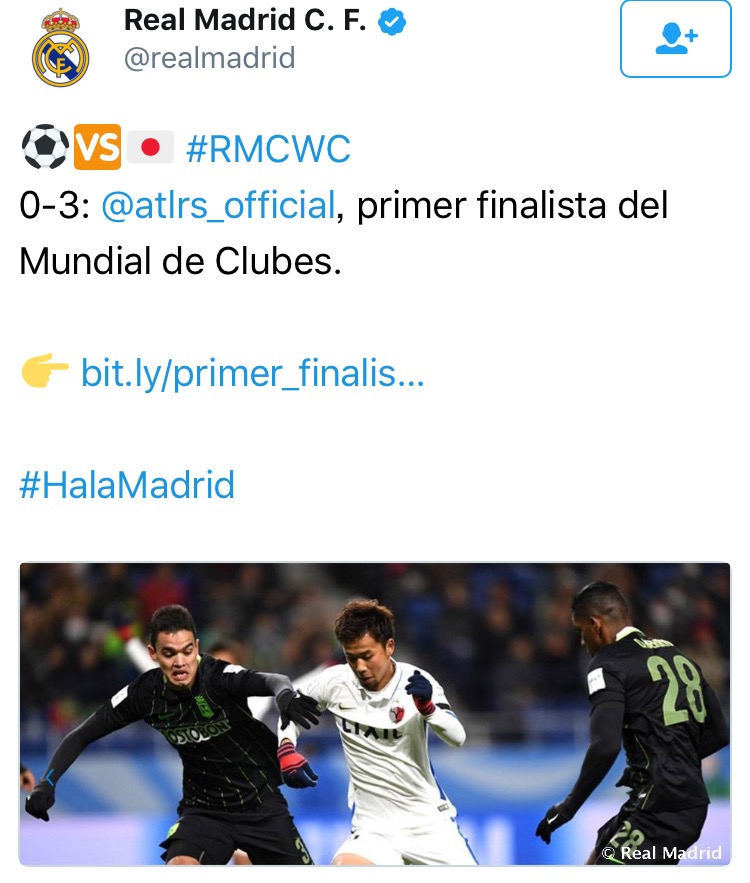Tap the blue verified badge
The image size is (750, 883).
(391, 22)
